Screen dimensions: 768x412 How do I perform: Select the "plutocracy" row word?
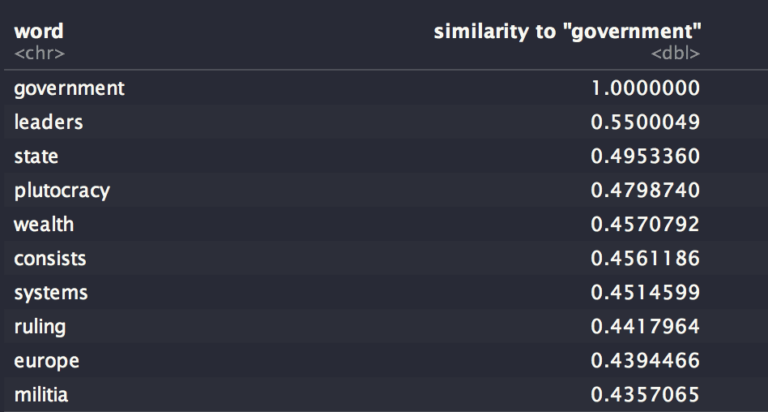(62, 190)
